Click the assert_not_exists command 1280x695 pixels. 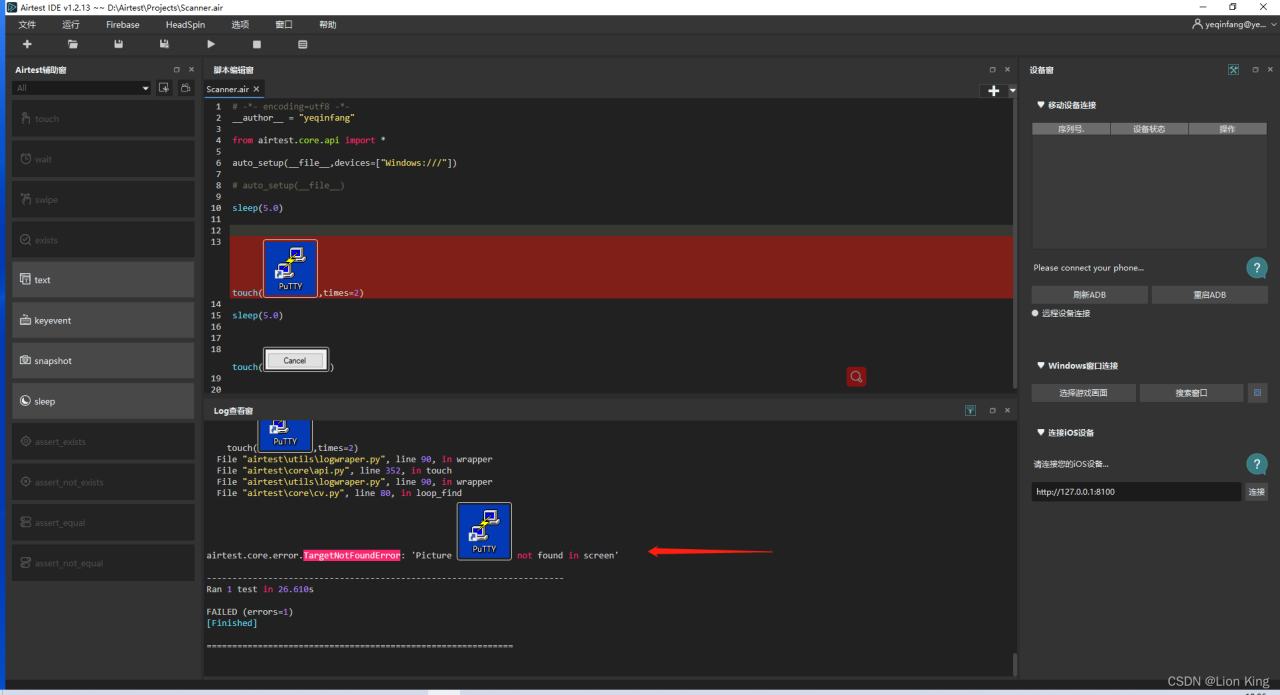103,482
